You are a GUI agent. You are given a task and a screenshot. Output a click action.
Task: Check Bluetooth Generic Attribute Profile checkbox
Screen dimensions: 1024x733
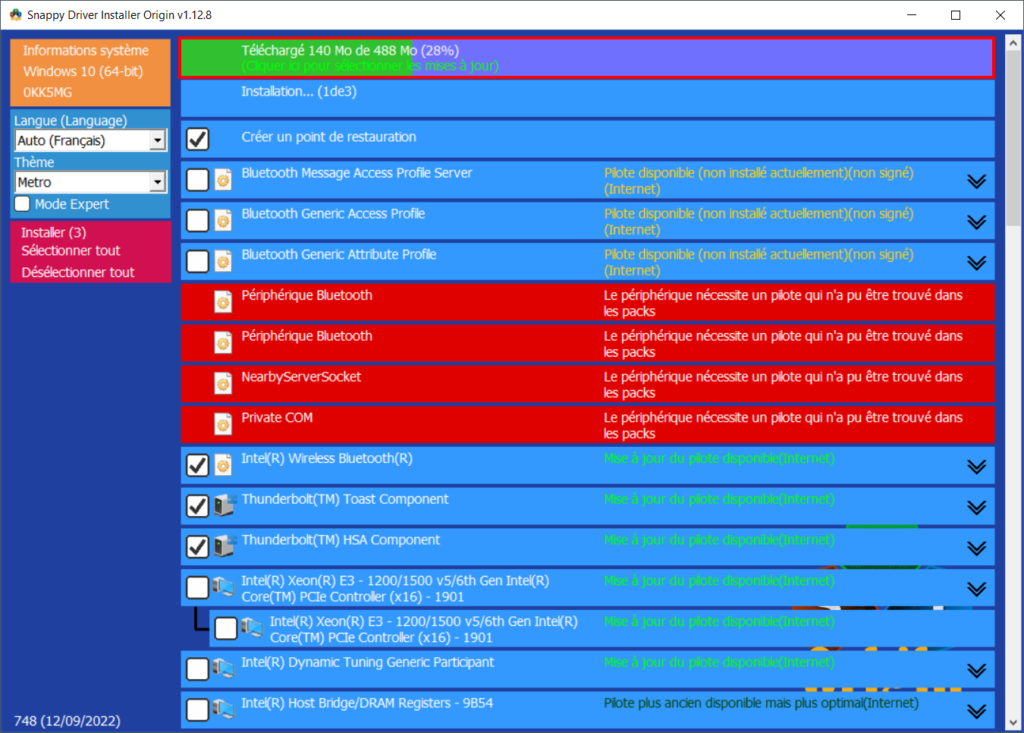tap(197, 261)
